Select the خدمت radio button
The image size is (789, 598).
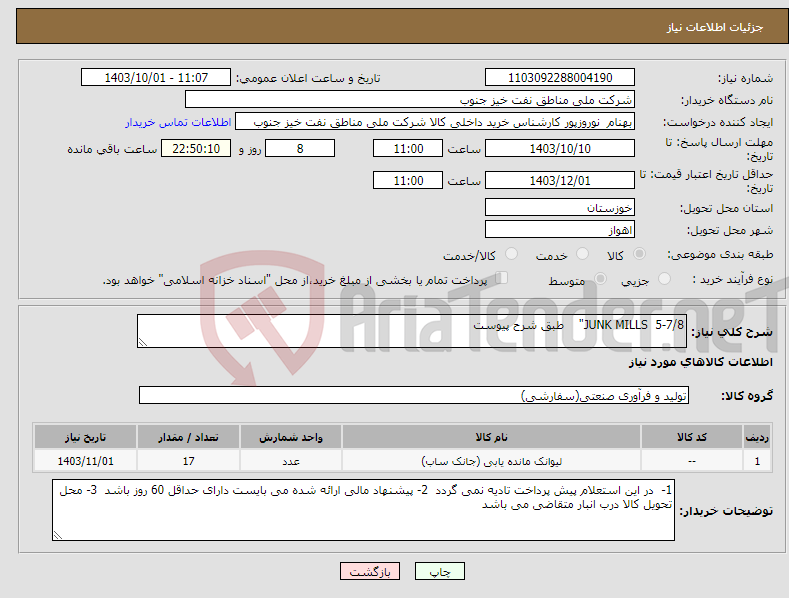[582, 254]
